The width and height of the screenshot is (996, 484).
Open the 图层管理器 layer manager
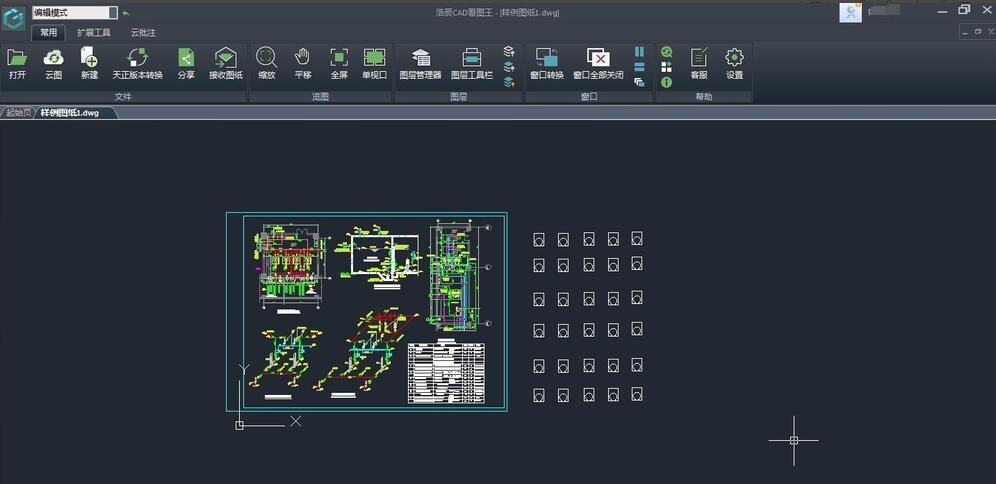click(420, 62)
